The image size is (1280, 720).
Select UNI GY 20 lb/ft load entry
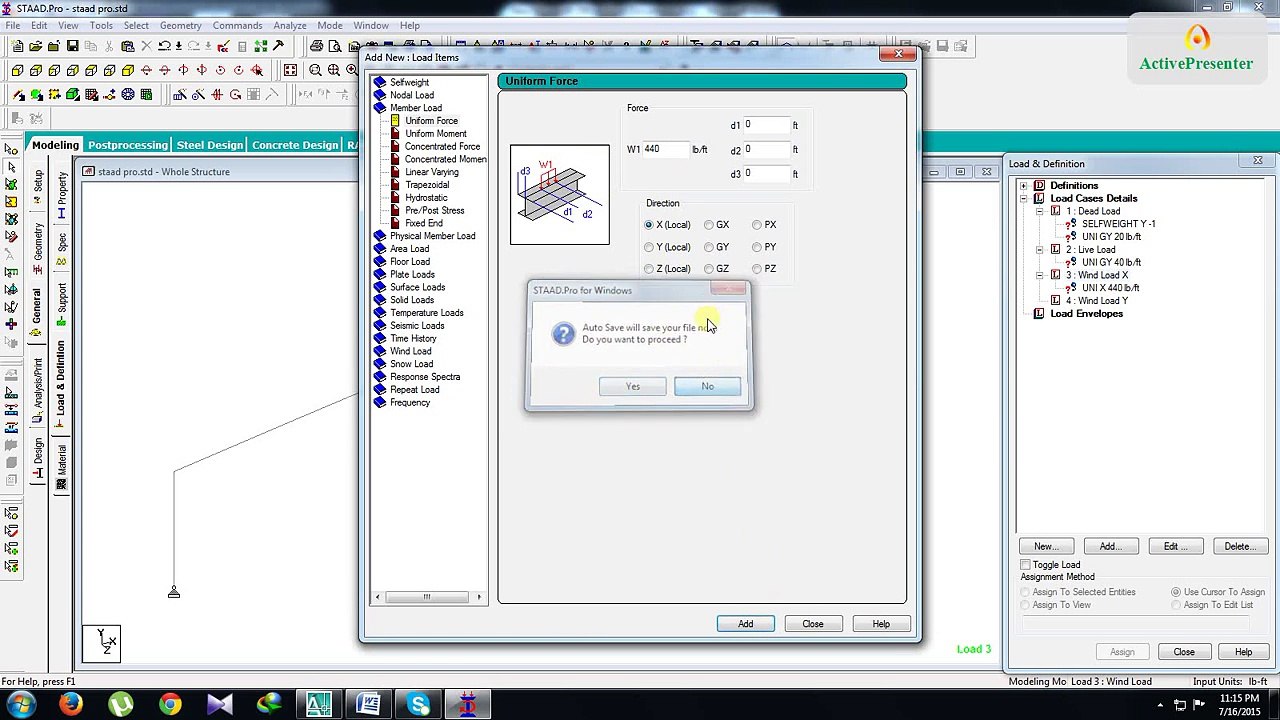(1112, 237)
